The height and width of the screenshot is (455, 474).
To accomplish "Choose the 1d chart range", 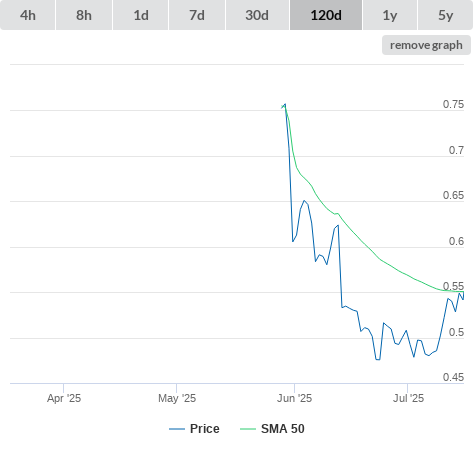I will point(141,15).
